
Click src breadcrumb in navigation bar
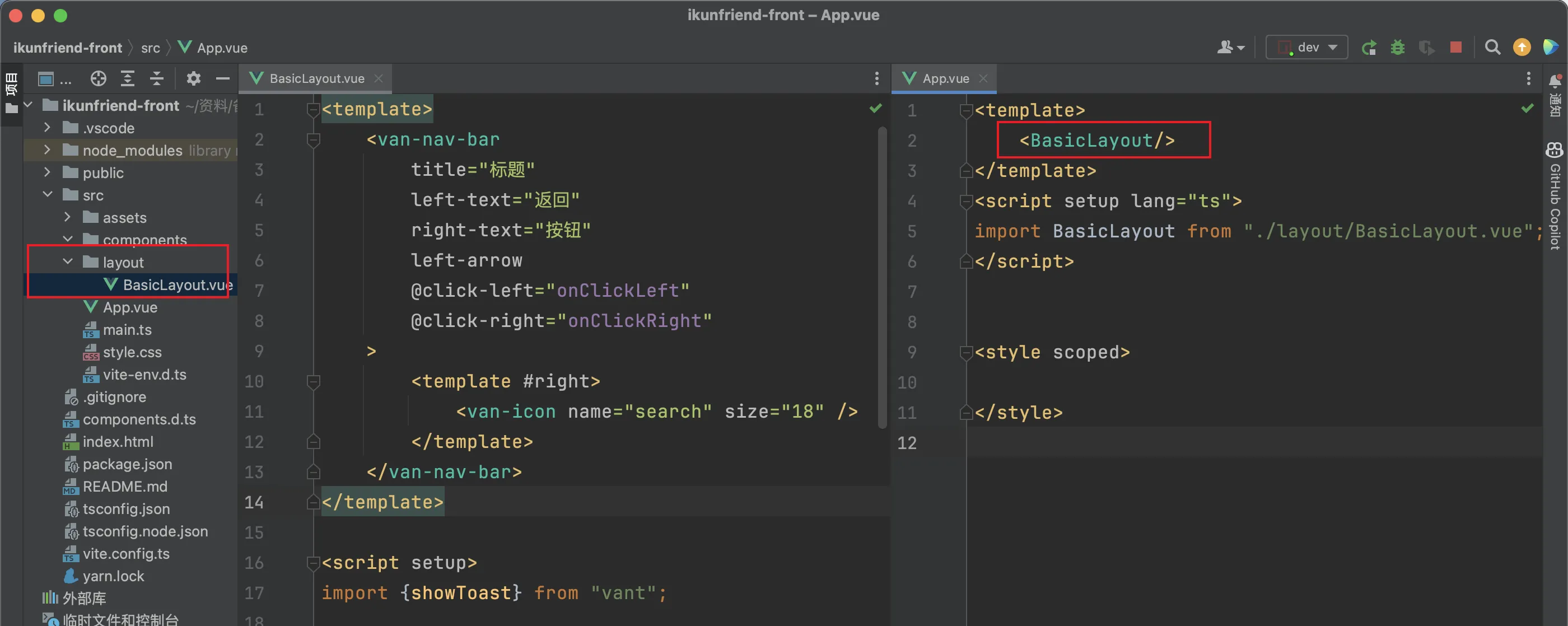pyautogui.click(x=150, y=48)
